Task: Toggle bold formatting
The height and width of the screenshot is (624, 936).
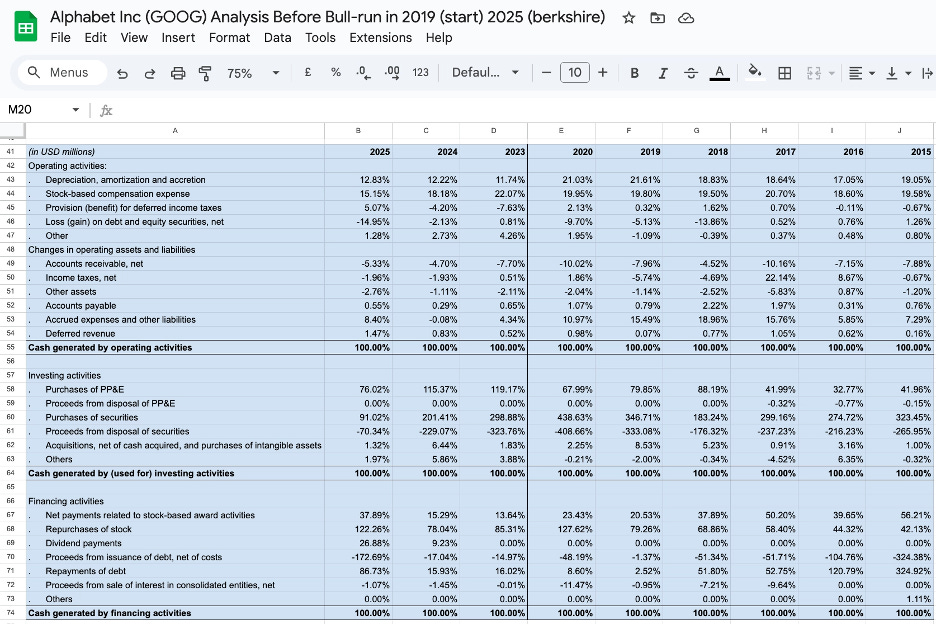Action: pyautogui.click(x=635, y=73)
